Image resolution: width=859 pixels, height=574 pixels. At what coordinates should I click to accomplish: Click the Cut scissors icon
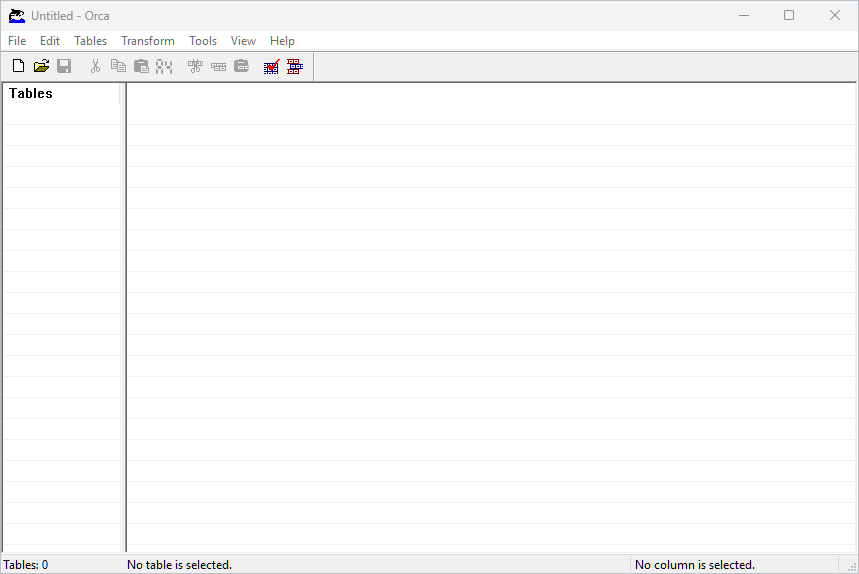pyautogui.click(x=95, y=66)
